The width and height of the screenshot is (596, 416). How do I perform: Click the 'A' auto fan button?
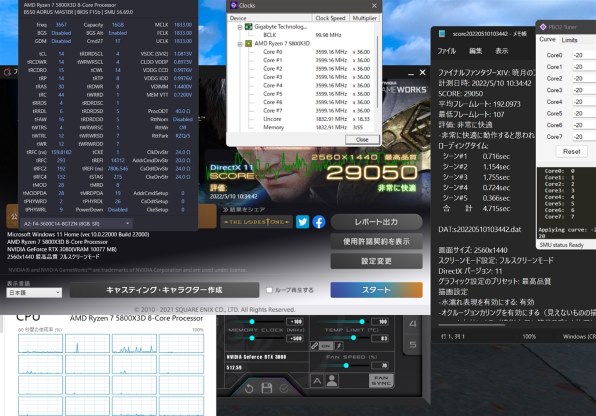(317, 381)
